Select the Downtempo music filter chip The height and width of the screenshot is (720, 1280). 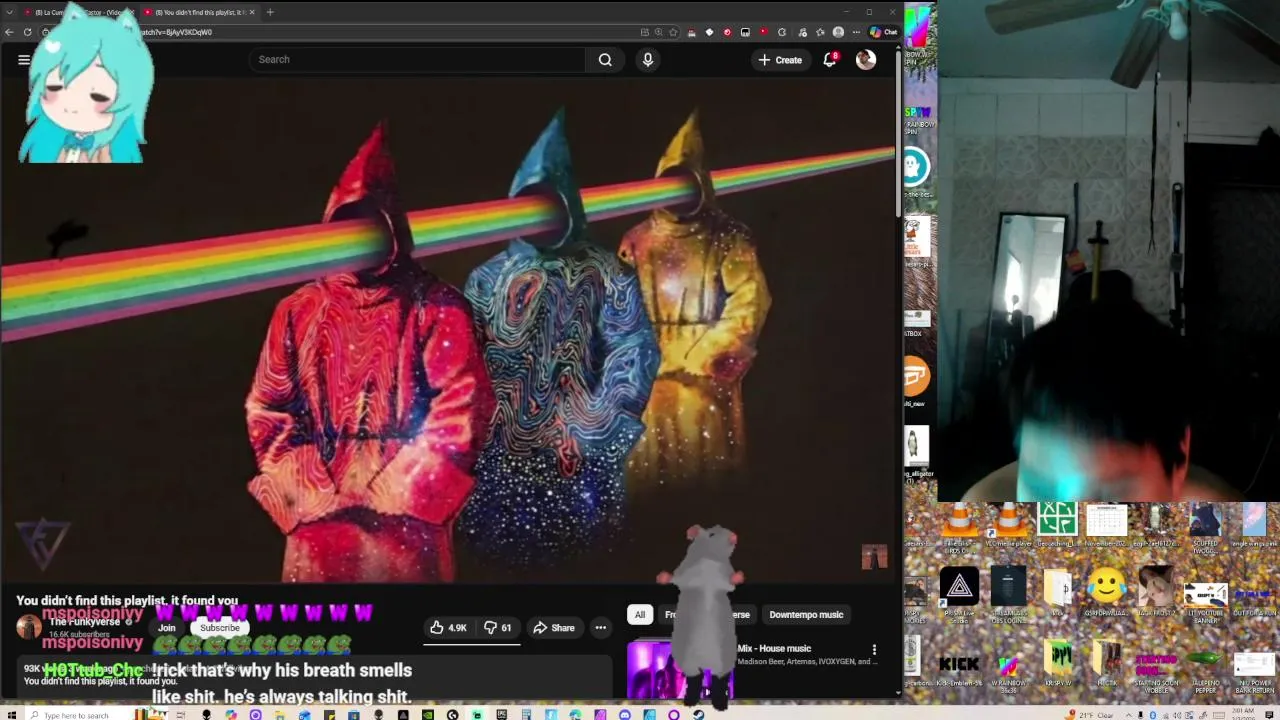(806, 615)
